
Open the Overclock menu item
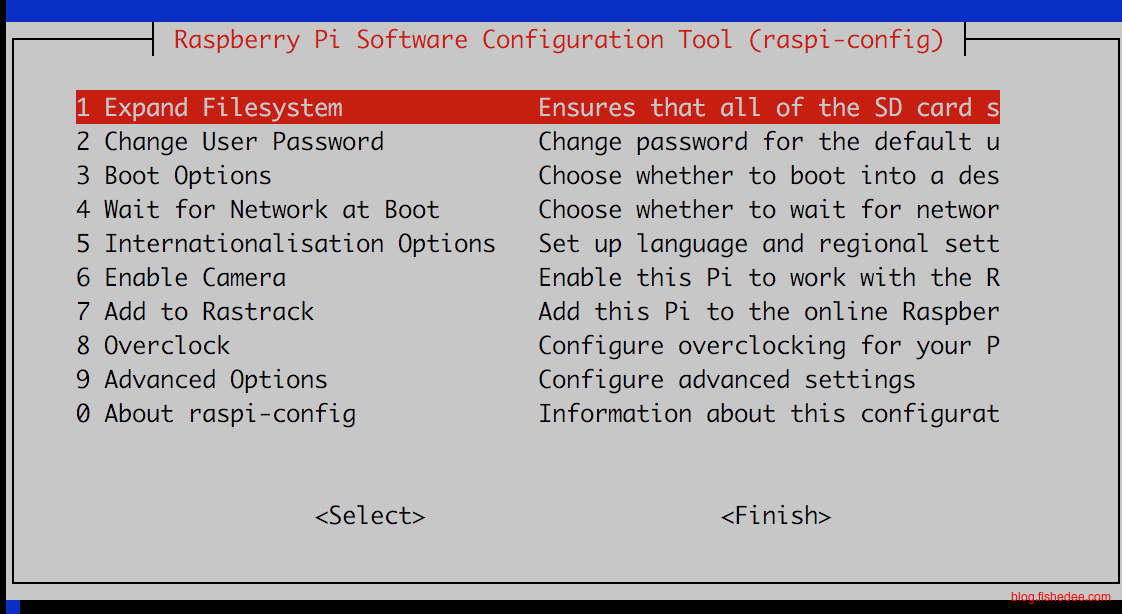[153, 346]
